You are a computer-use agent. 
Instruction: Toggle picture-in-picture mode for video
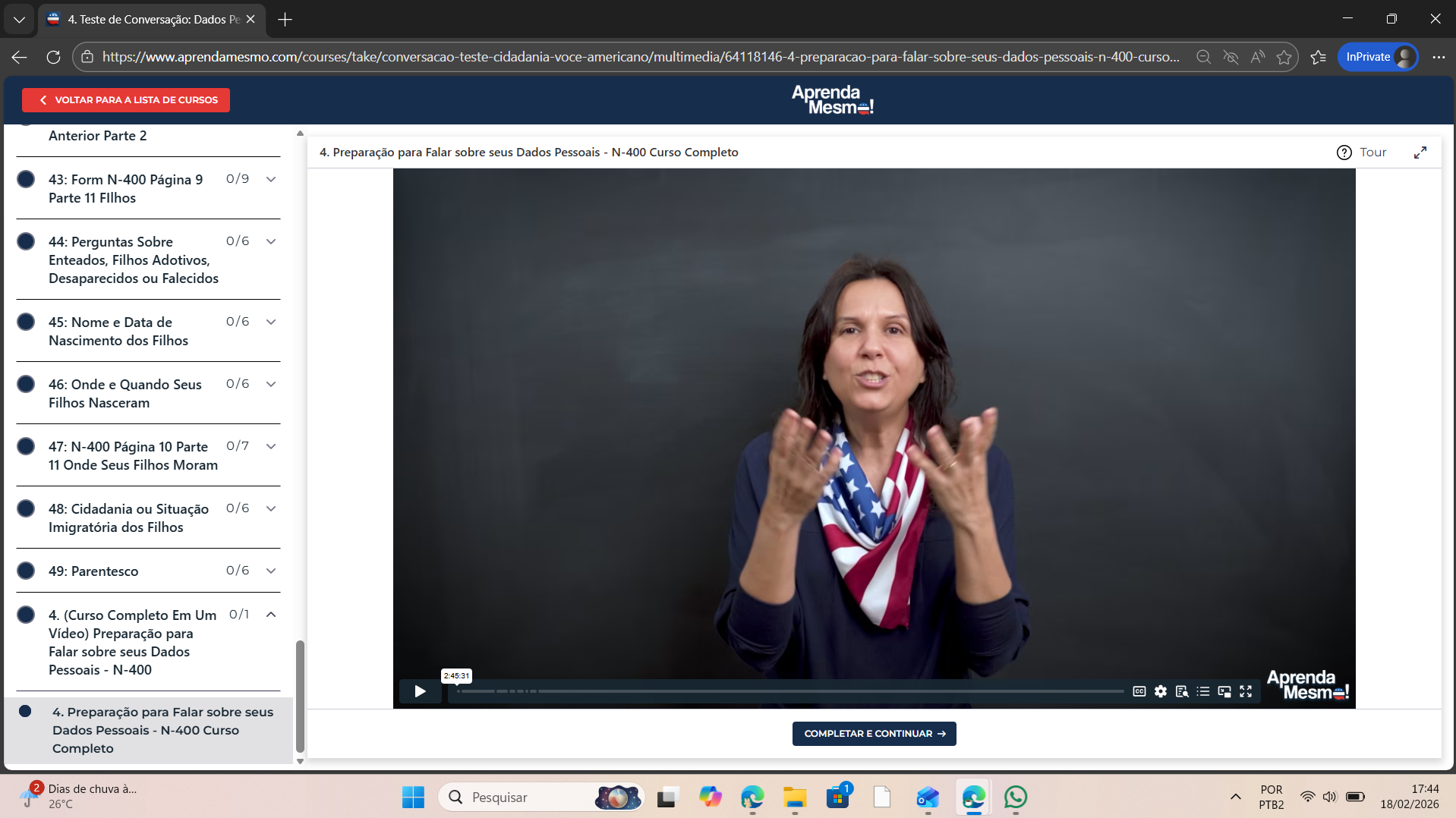1224,691
